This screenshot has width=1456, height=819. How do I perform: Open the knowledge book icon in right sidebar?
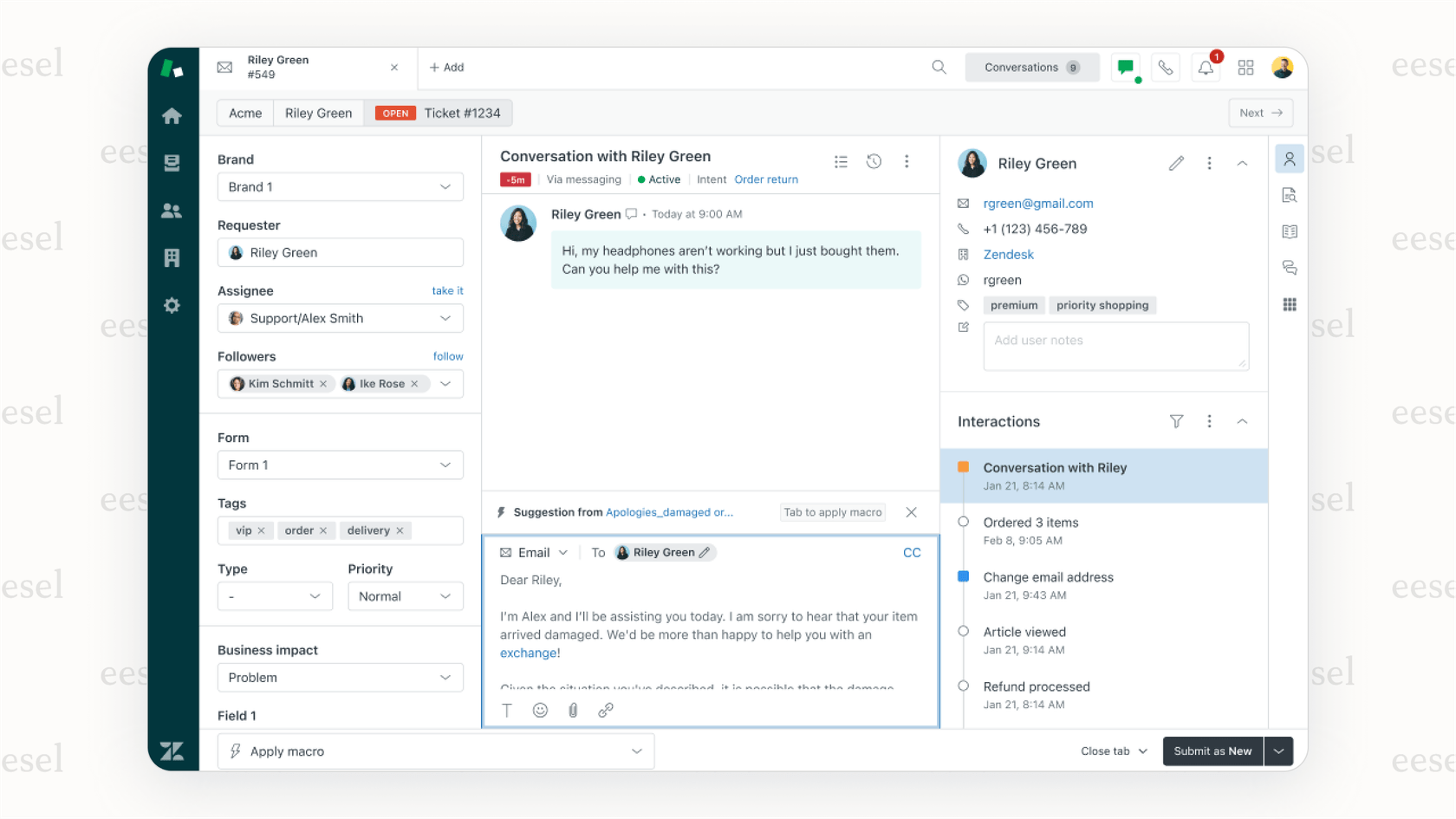pyautogui.click(x=1290, y=231)
